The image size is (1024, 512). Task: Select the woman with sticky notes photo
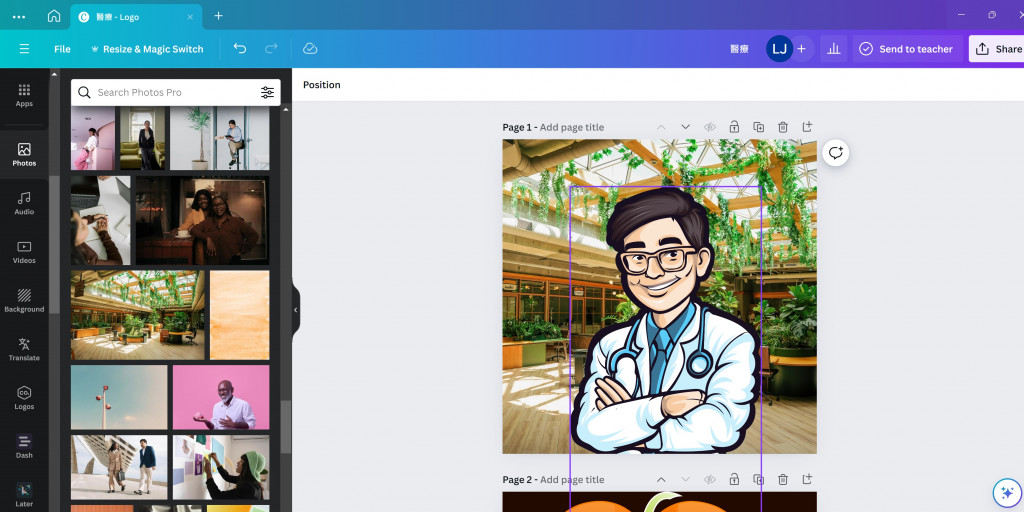coord(221,468)
